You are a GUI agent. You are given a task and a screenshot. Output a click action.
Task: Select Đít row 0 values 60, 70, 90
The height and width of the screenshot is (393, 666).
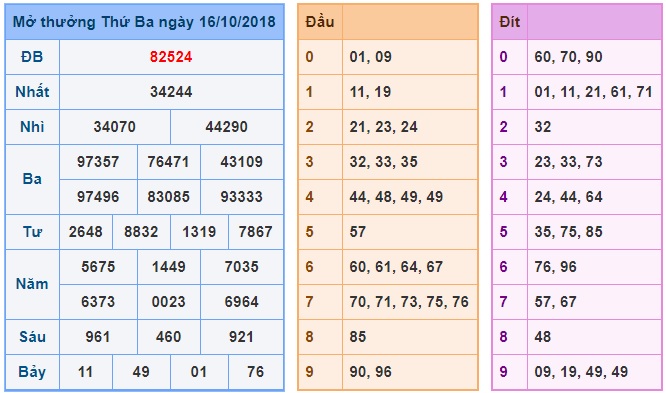(x=568, y=57)
